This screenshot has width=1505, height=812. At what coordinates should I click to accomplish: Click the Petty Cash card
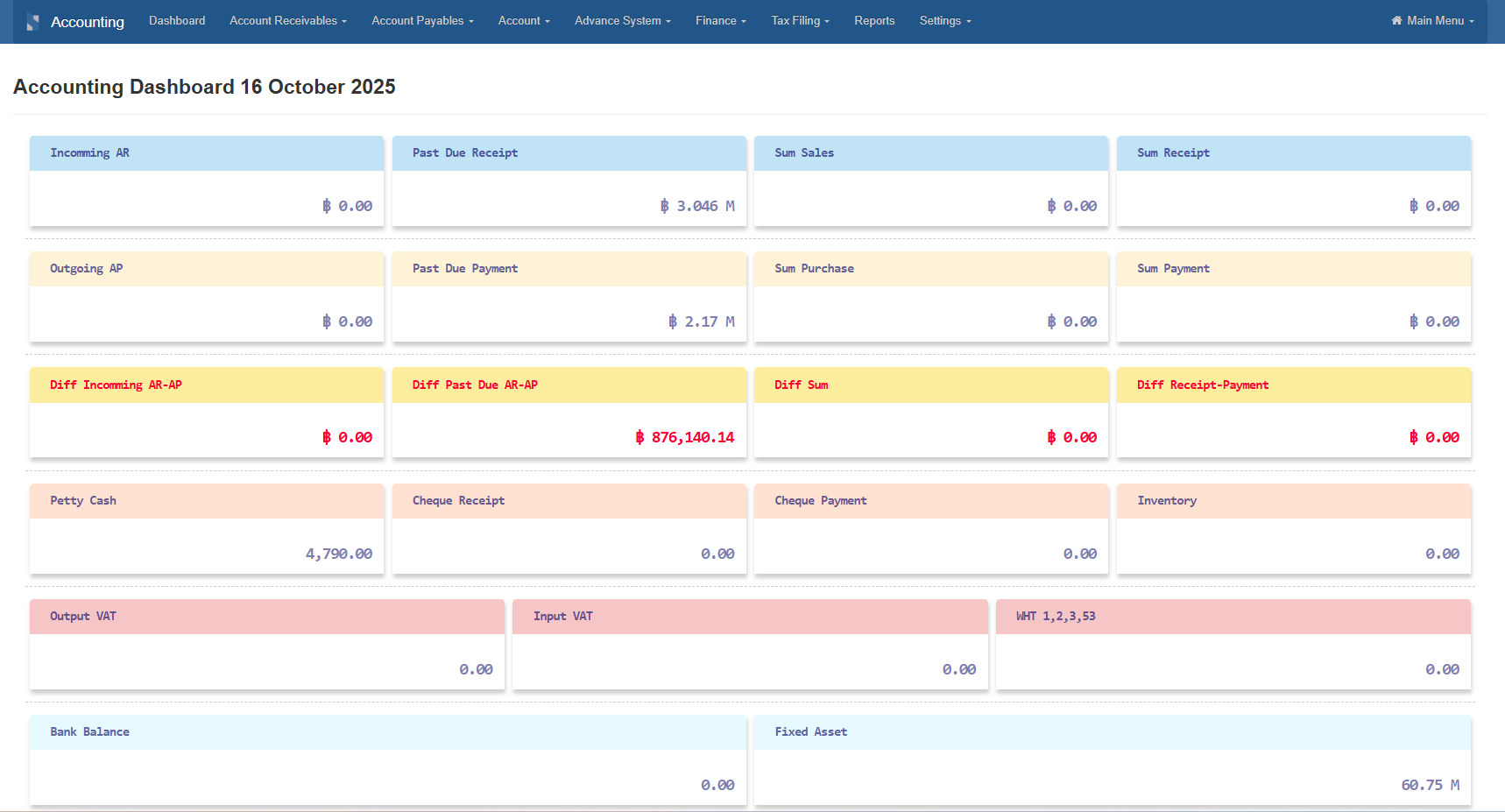206,528
